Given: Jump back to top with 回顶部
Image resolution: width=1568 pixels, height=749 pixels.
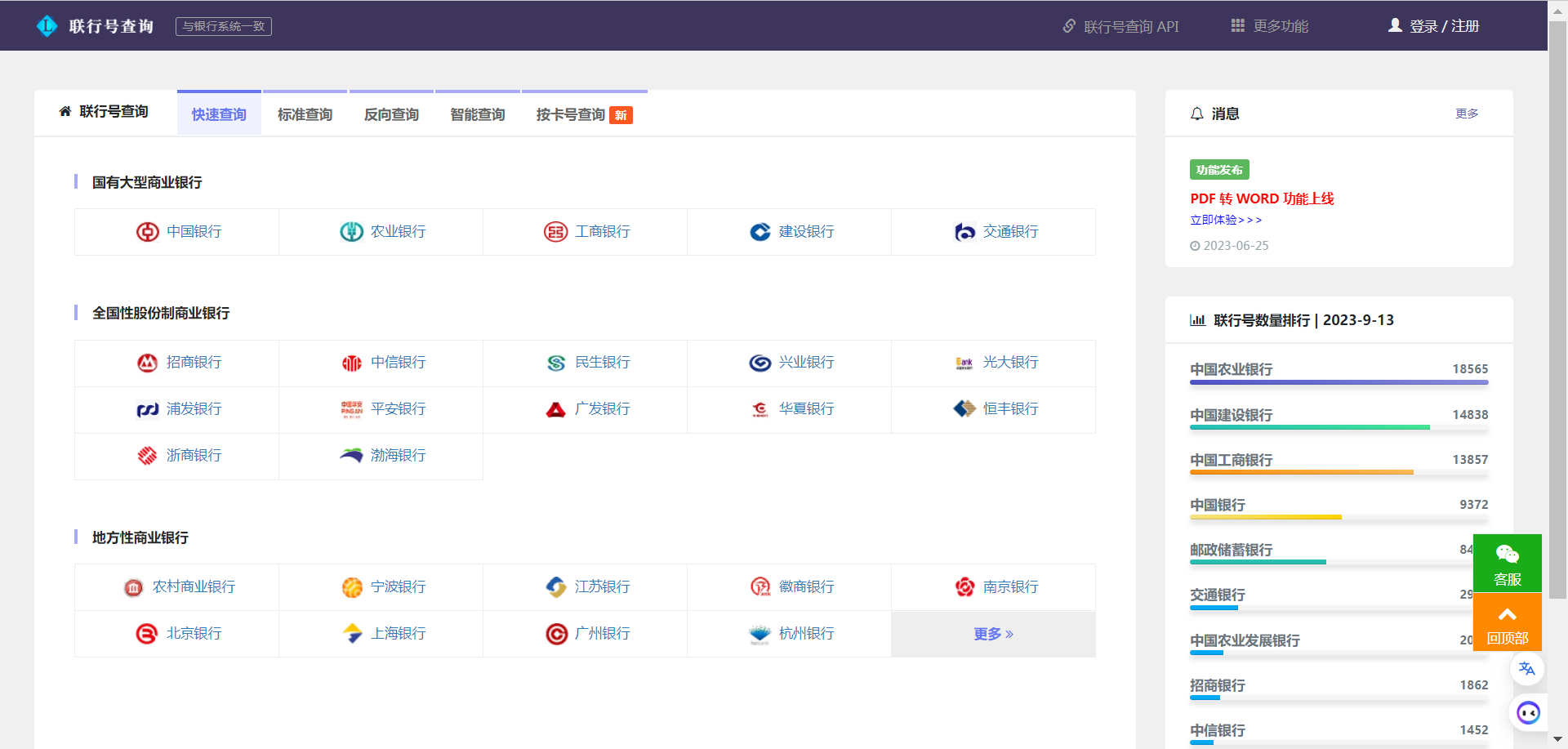Looking at the screenshot, I should (x=1507, y=625).
